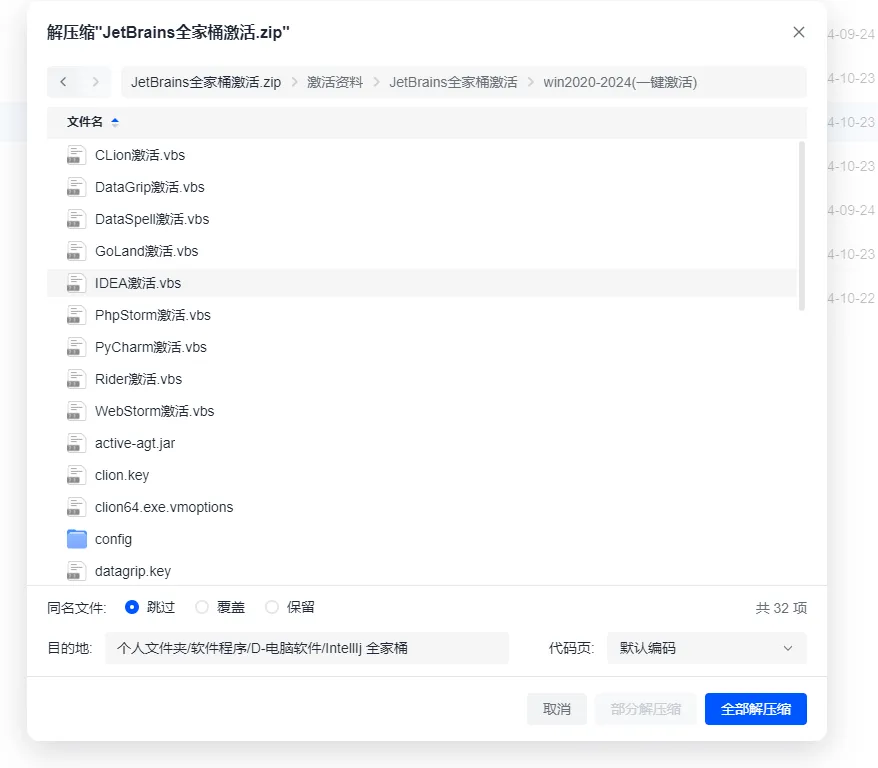Select file name datagrip.key

tap(133, 571)
